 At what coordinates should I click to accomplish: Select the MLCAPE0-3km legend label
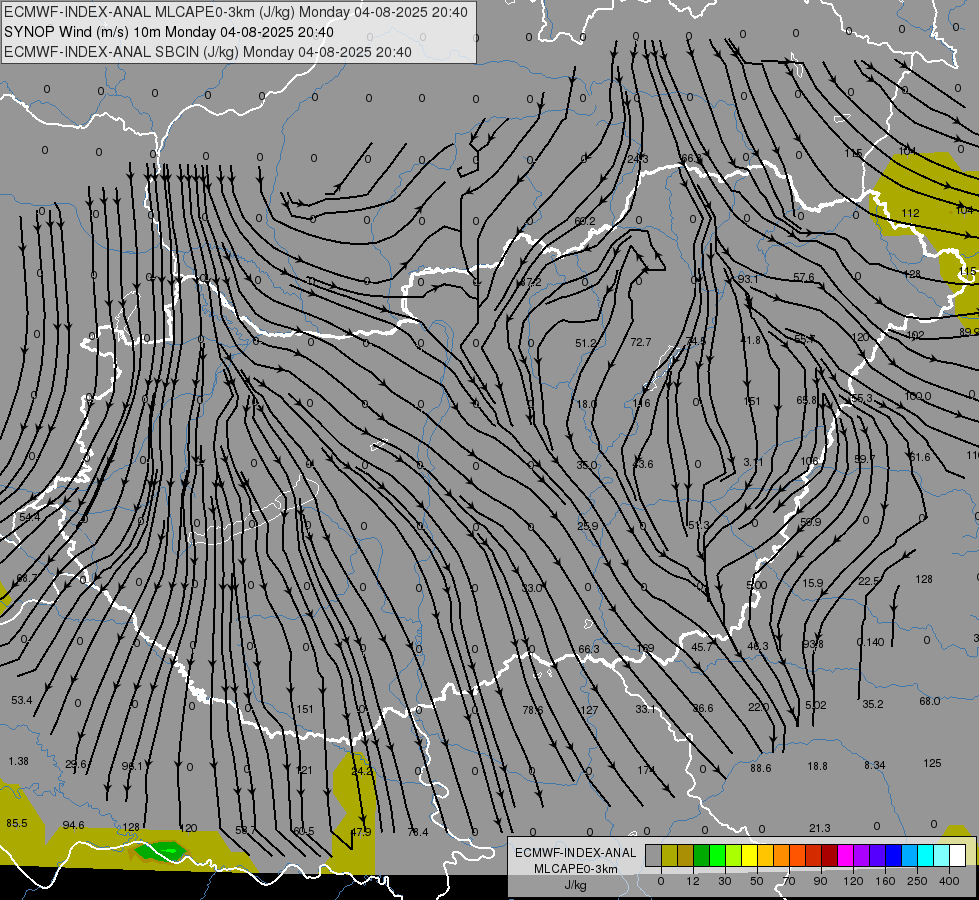pyautogui.click(x=575, y=869)
